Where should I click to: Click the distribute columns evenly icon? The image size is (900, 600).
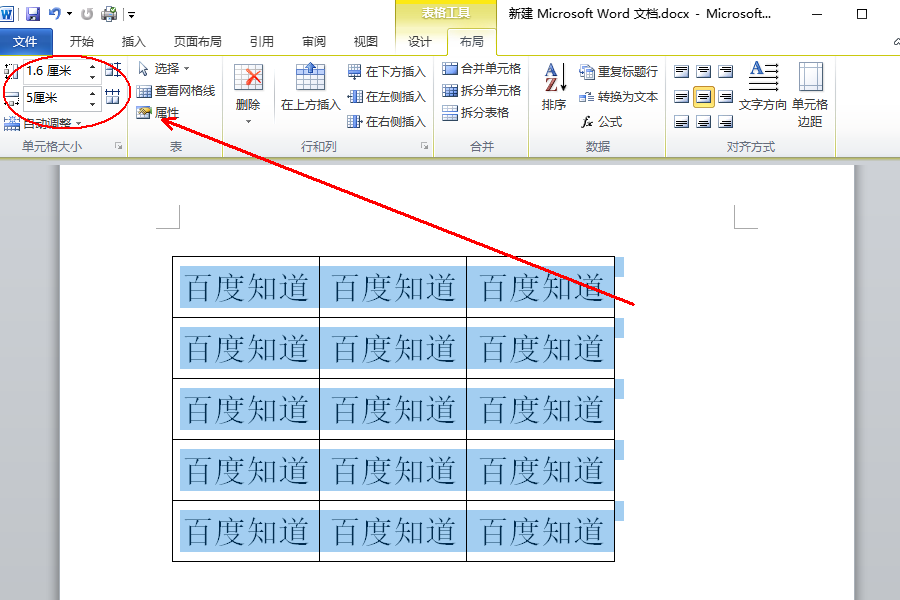(x=113, y=96)
